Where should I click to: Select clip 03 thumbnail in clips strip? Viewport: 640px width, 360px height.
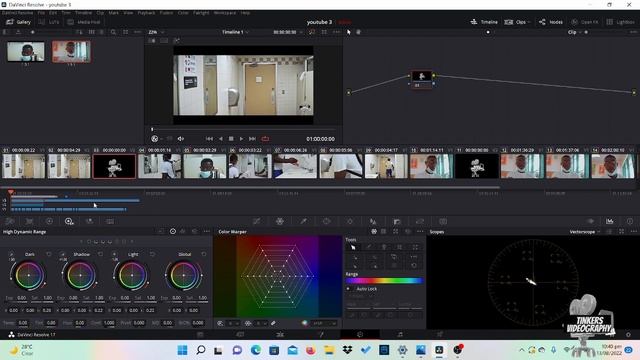[114, 166]
